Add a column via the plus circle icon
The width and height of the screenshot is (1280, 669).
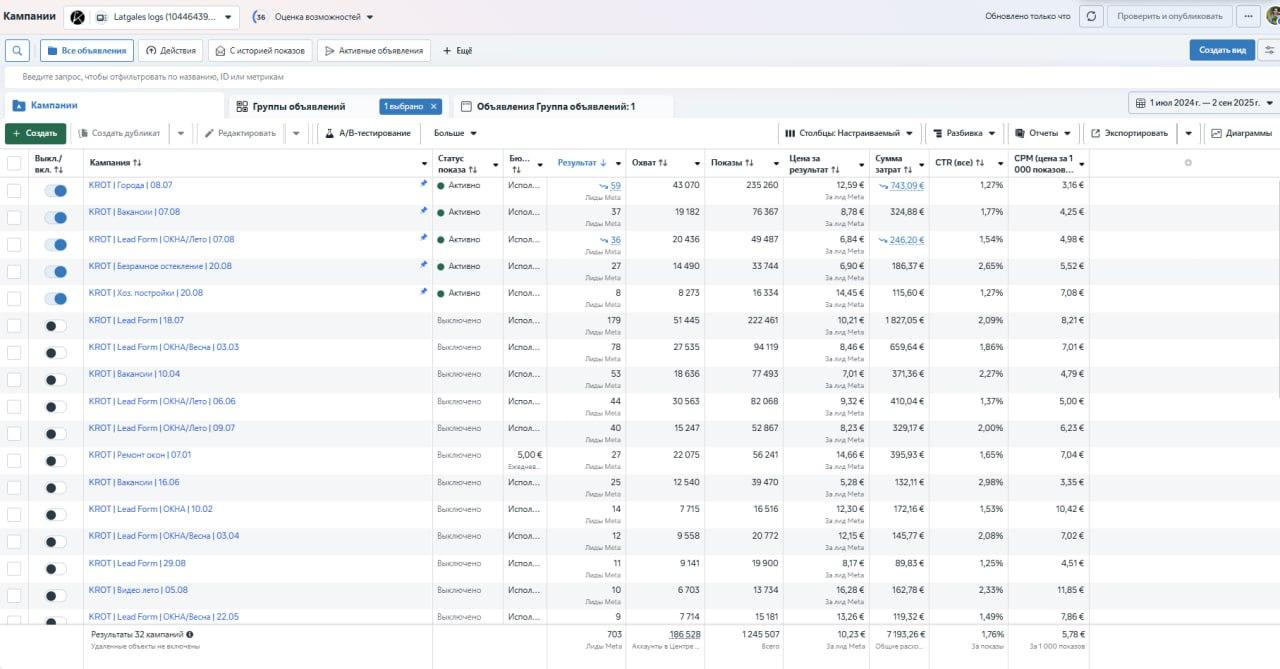[1188, 163]
